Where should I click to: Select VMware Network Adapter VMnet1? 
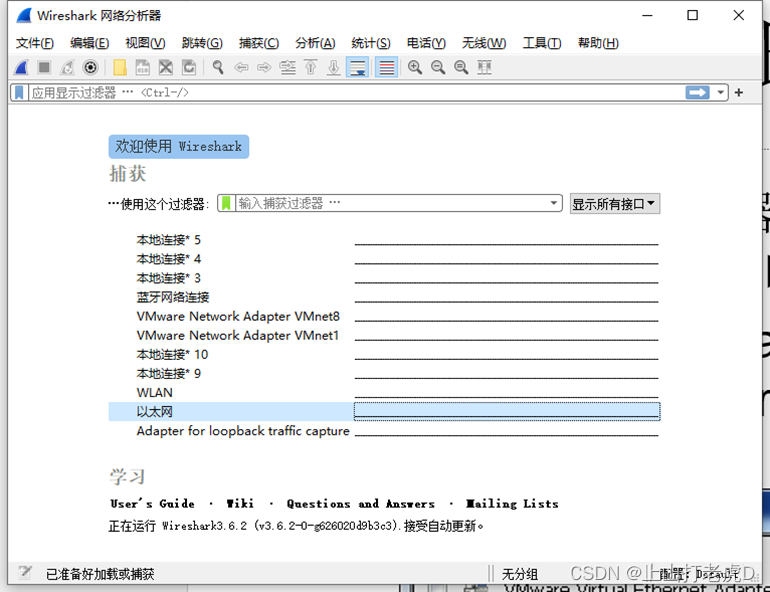(x=384, y=336)
